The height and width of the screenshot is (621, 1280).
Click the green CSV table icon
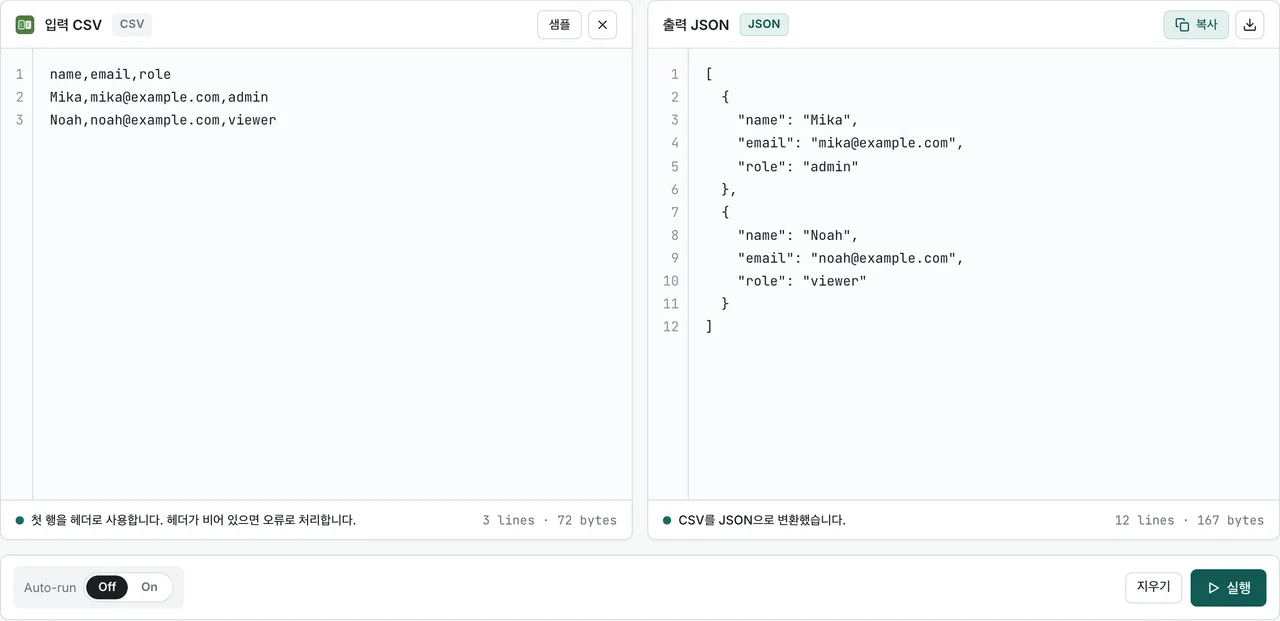25,25
